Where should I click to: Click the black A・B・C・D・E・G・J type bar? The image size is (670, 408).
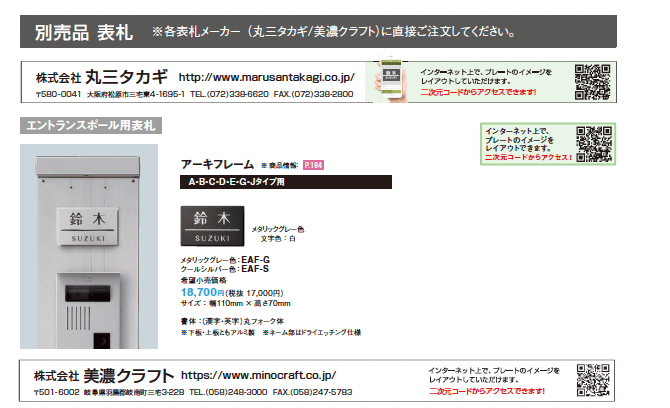286,183
